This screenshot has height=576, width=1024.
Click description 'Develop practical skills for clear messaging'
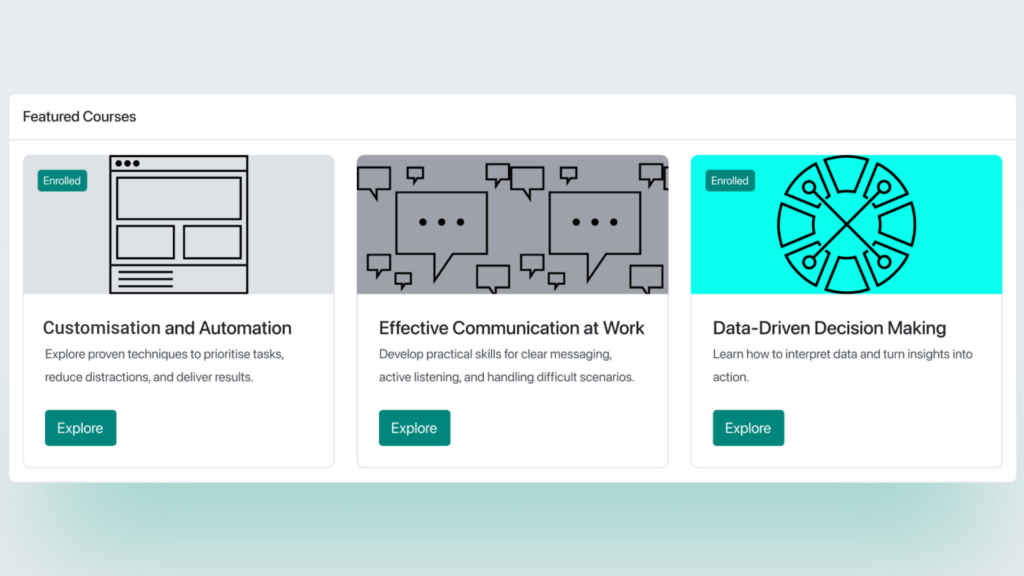click(506, 365)
